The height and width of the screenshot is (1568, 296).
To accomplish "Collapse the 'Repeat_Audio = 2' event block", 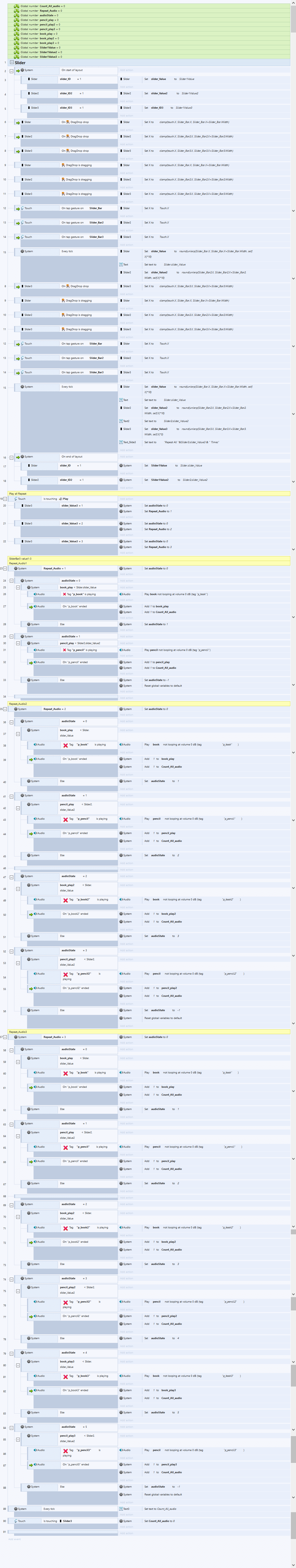I will [x=5, y=709].
